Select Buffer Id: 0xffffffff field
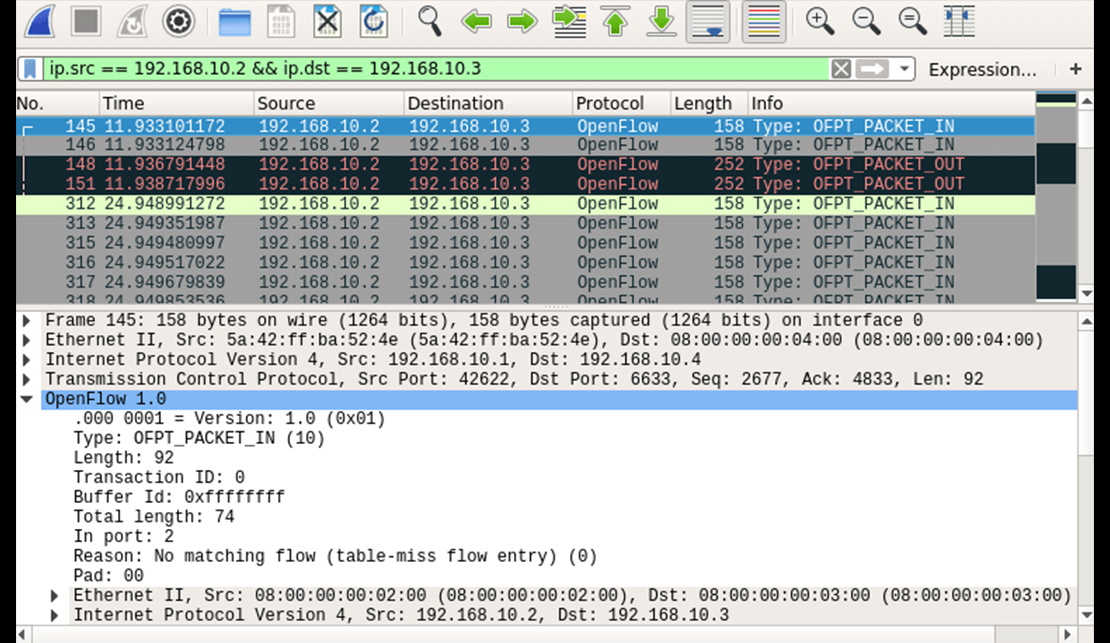The image size is (1110, 643). click(x=179, y=497)
